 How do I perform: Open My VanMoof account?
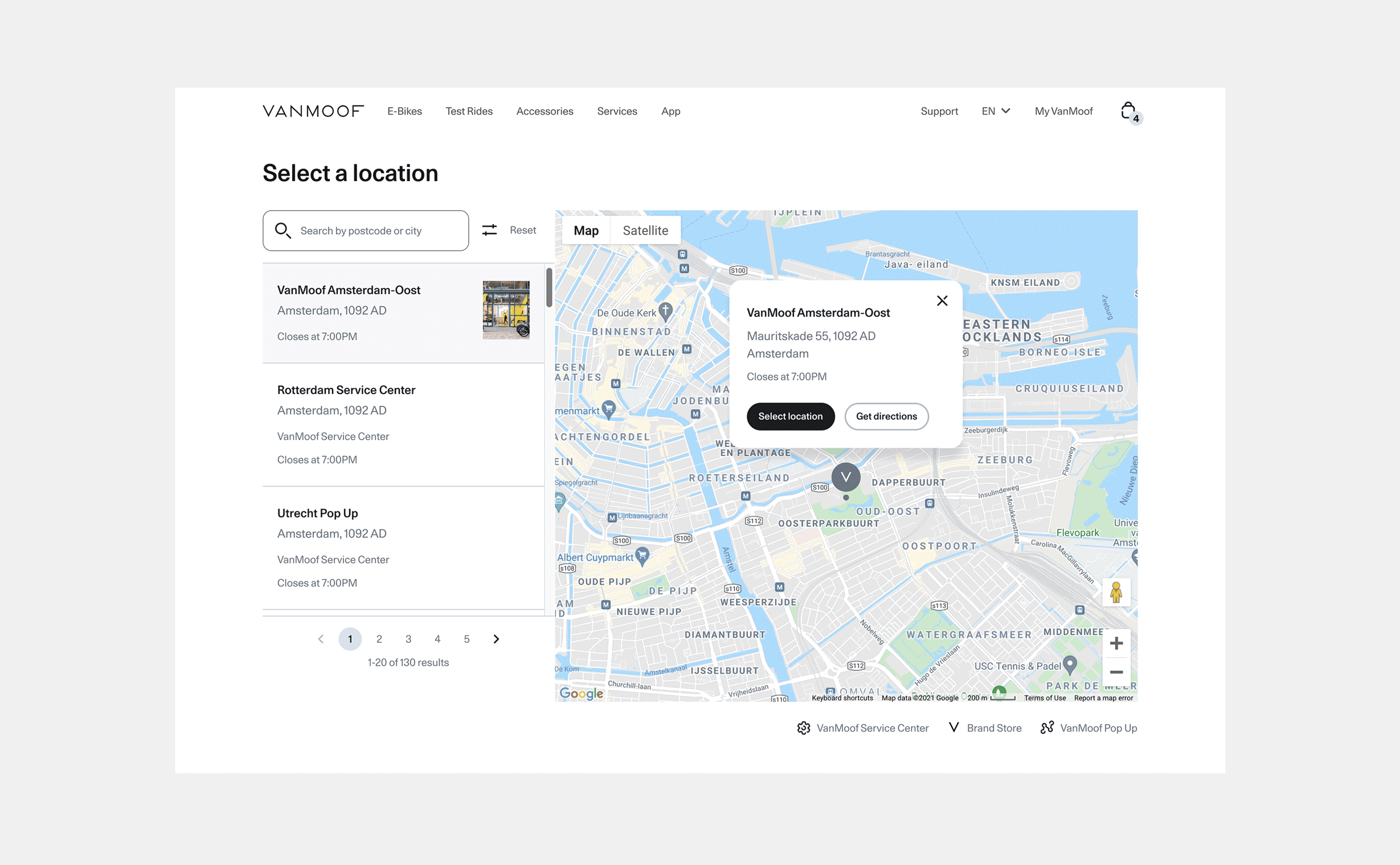[x=1063, y=111]
